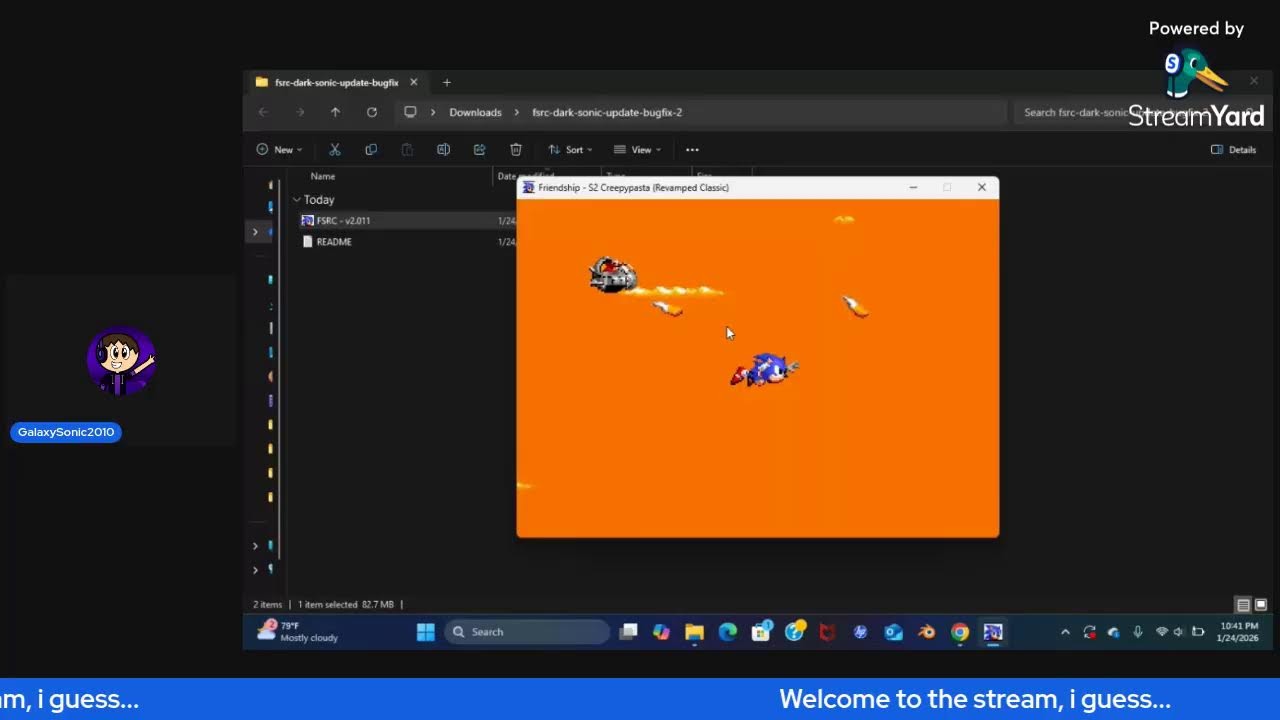Screen dimensions: 1280x720
Task: Expand the chevron before Downloads breadcrumb
Action: [x=433, y=112]
